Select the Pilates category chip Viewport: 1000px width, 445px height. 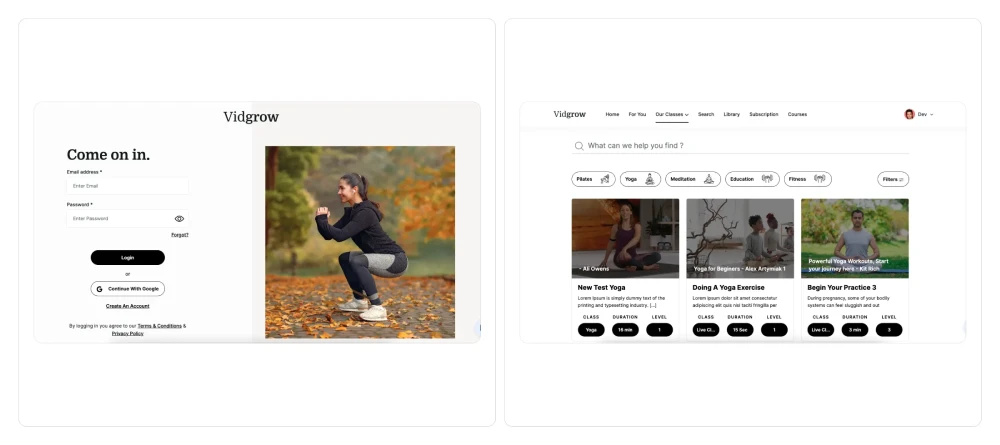click(593, 179)
